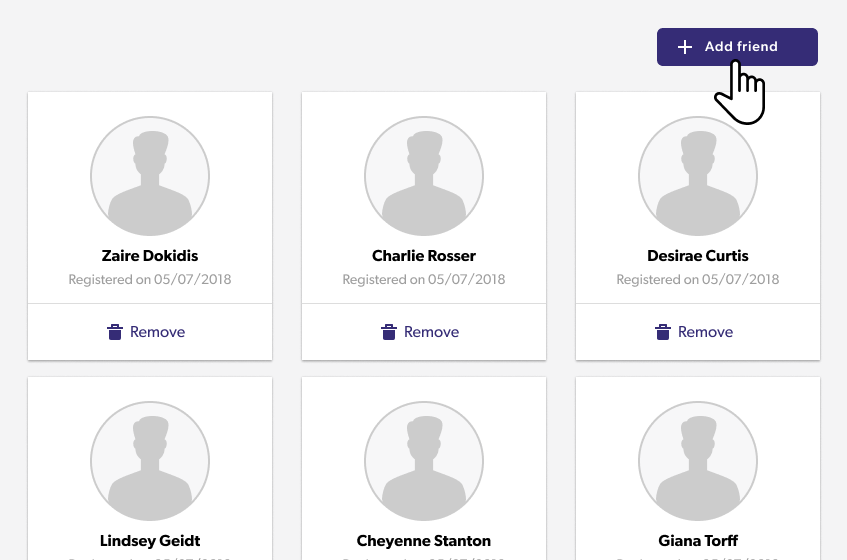847x560 pixels.
Task: Open Desirae Curtis avatar placeholder
Action: (698, 176)
